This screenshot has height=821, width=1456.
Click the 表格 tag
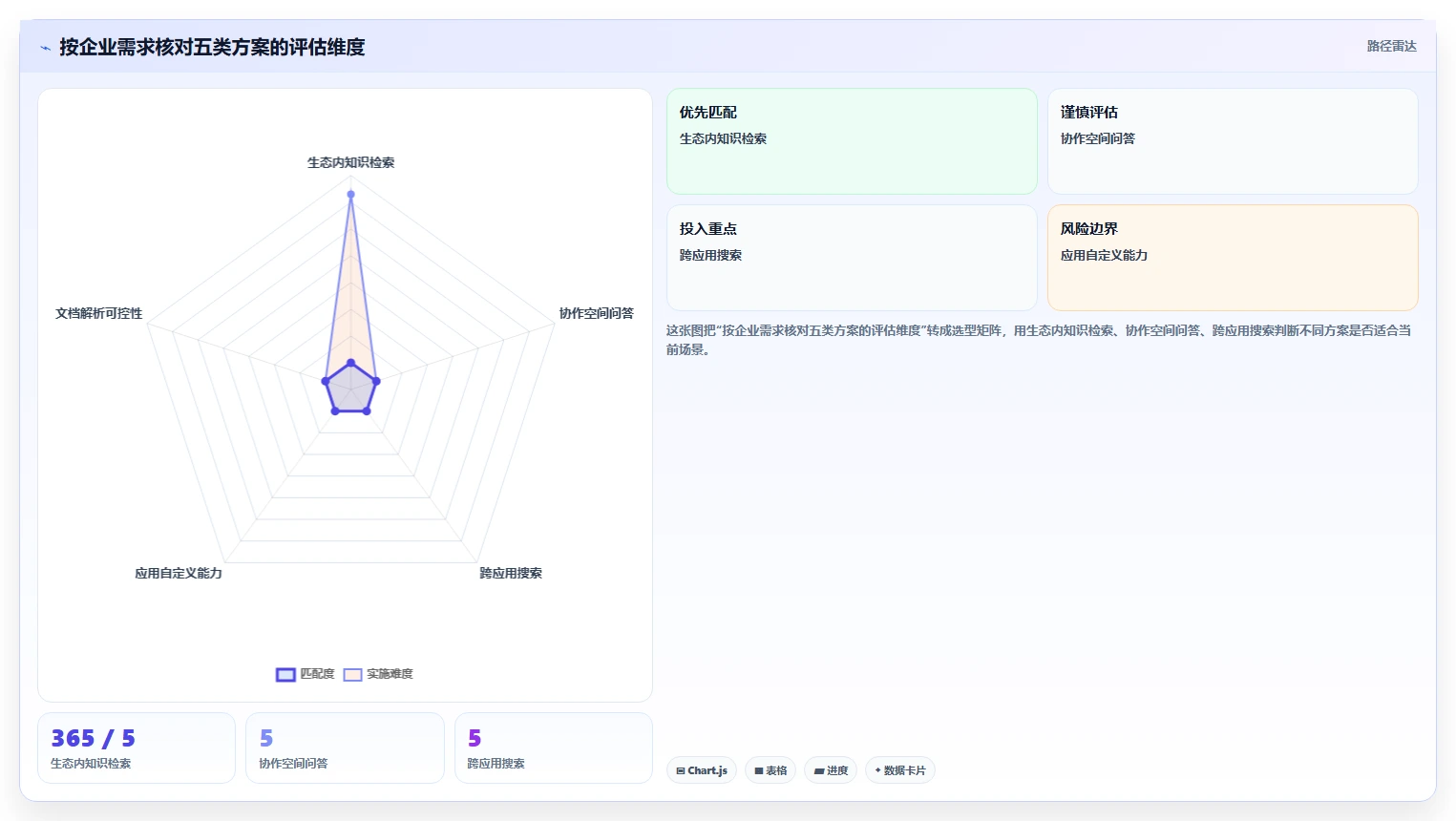pyautogui.click(x=770, y=770)
